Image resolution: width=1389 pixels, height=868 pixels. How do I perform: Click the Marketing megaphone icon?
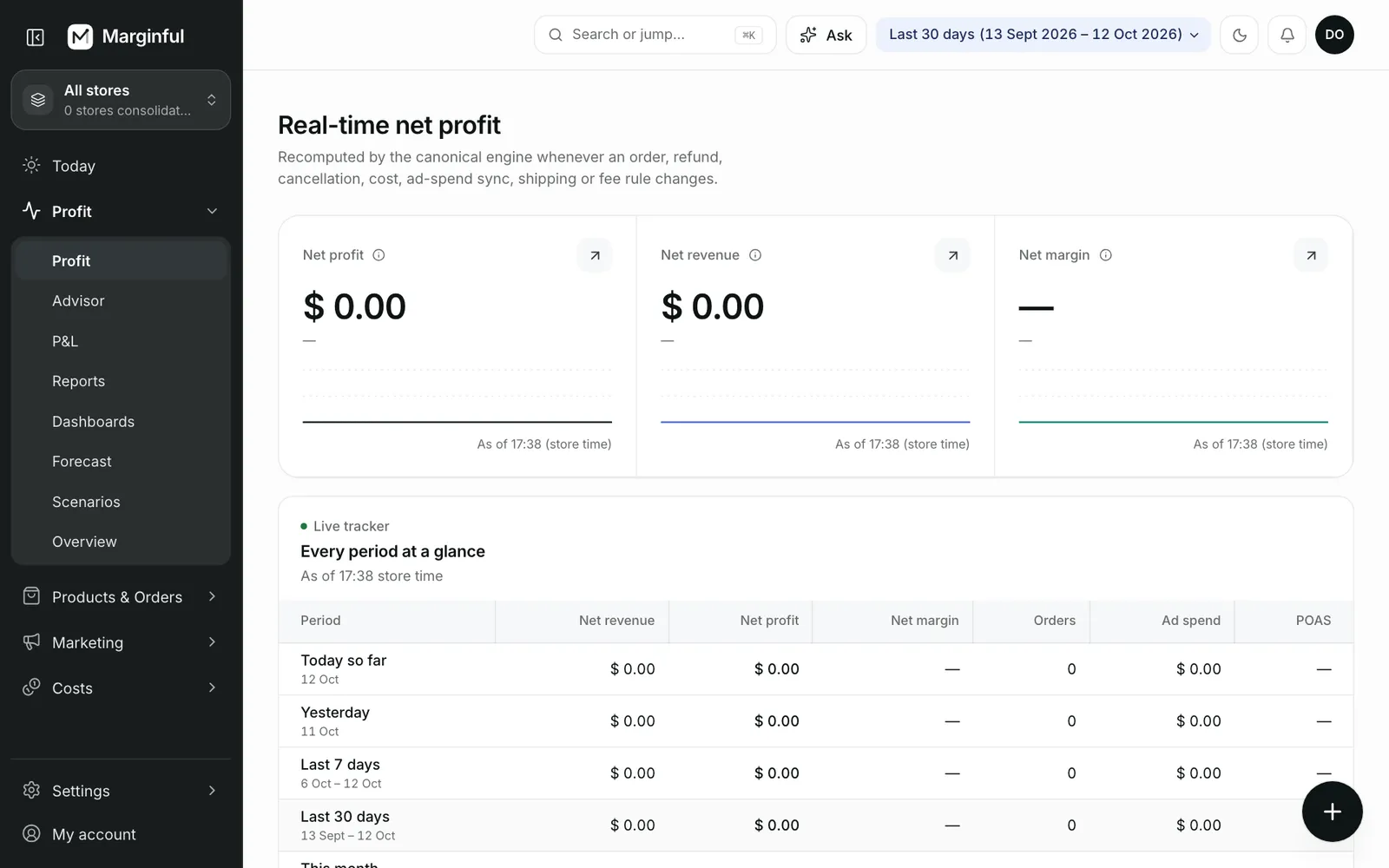coord(31,641)
